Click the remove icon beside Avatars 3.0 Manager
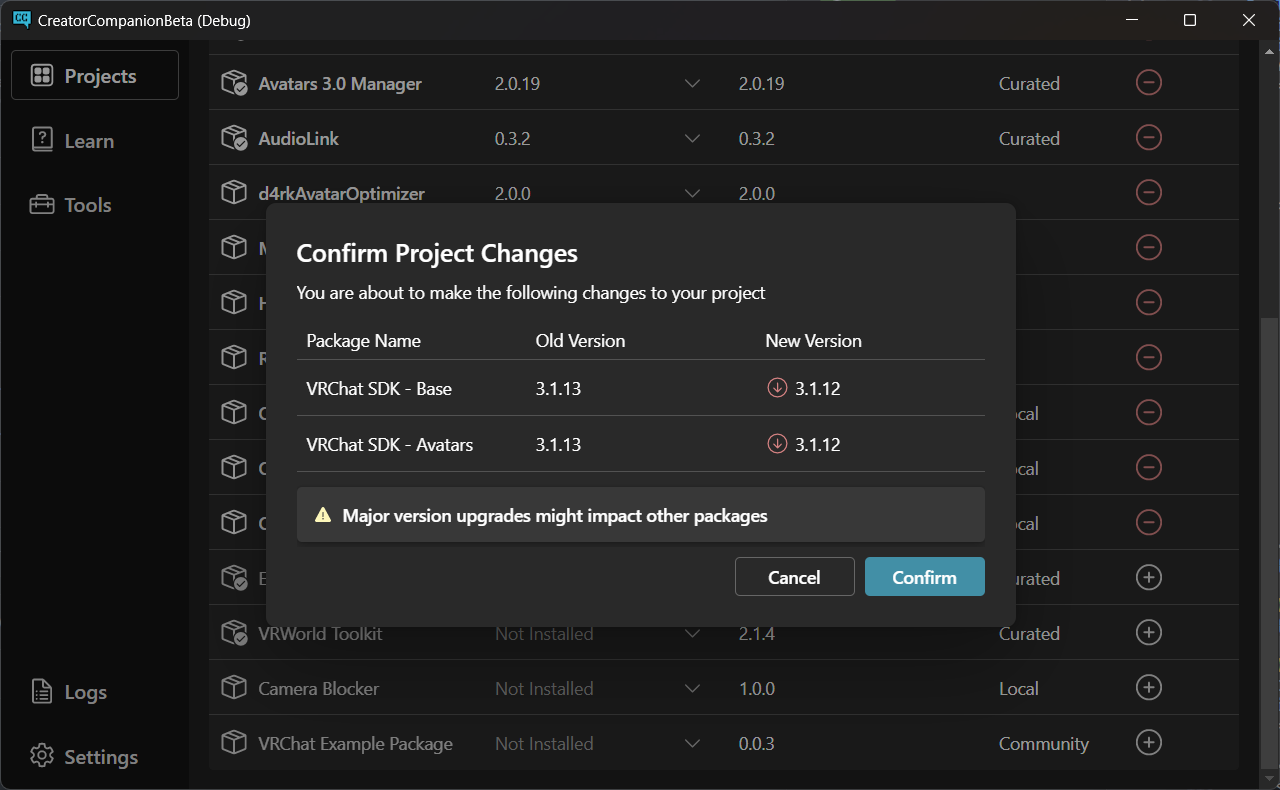 click(1148, 83)
